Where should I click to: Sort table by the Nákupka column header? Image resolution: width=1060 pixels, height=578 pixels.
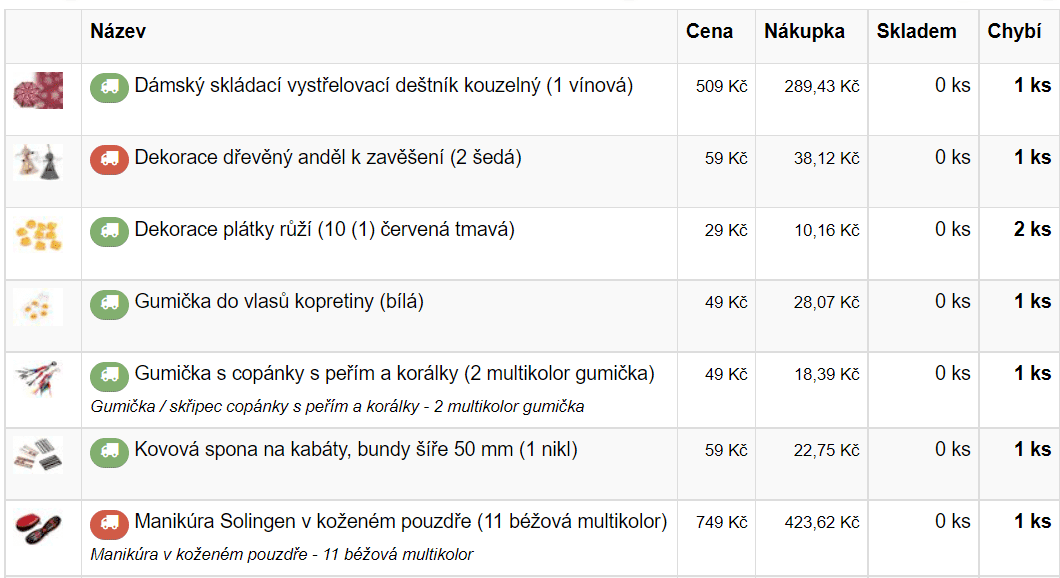coord(804,31)
